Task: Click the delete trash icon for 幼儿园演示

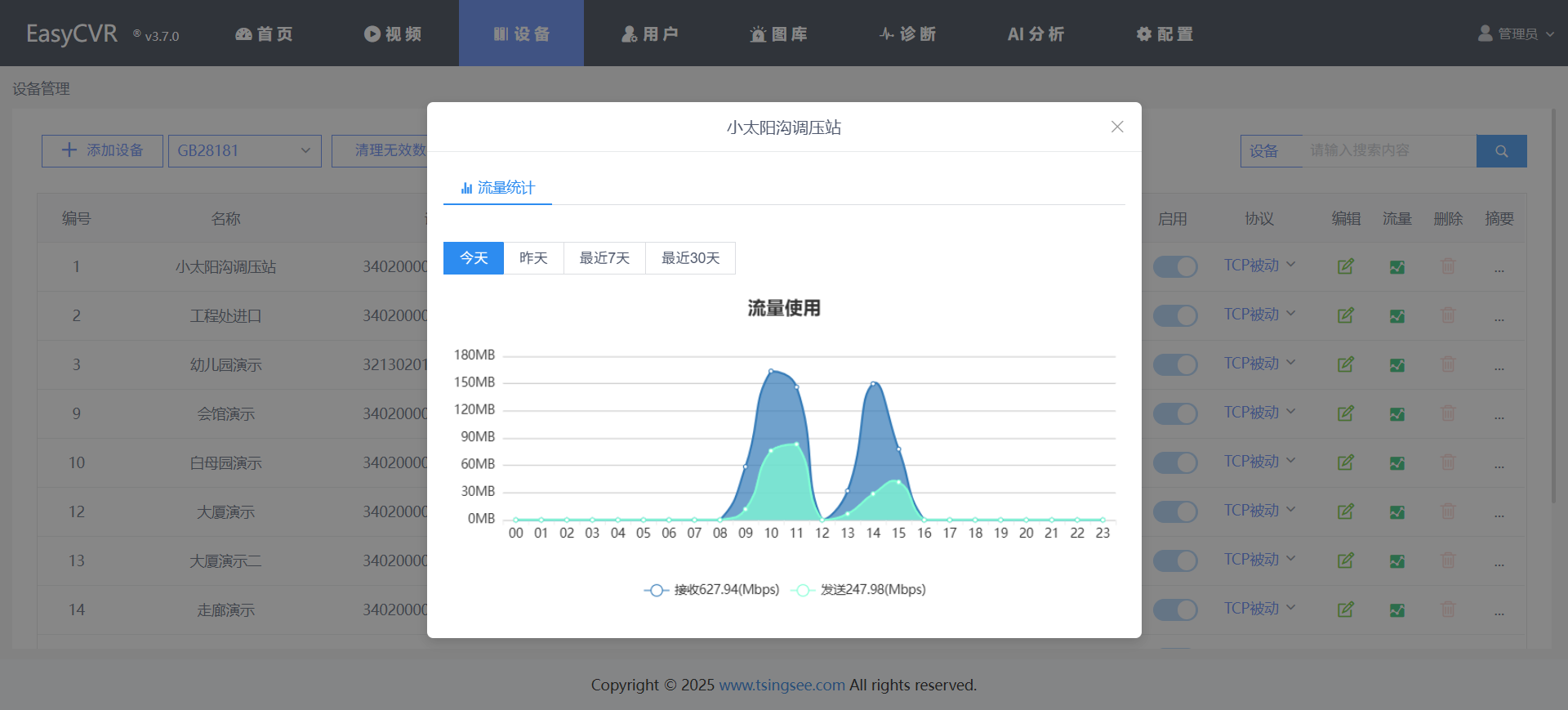Action: [x=1447, y=364]
